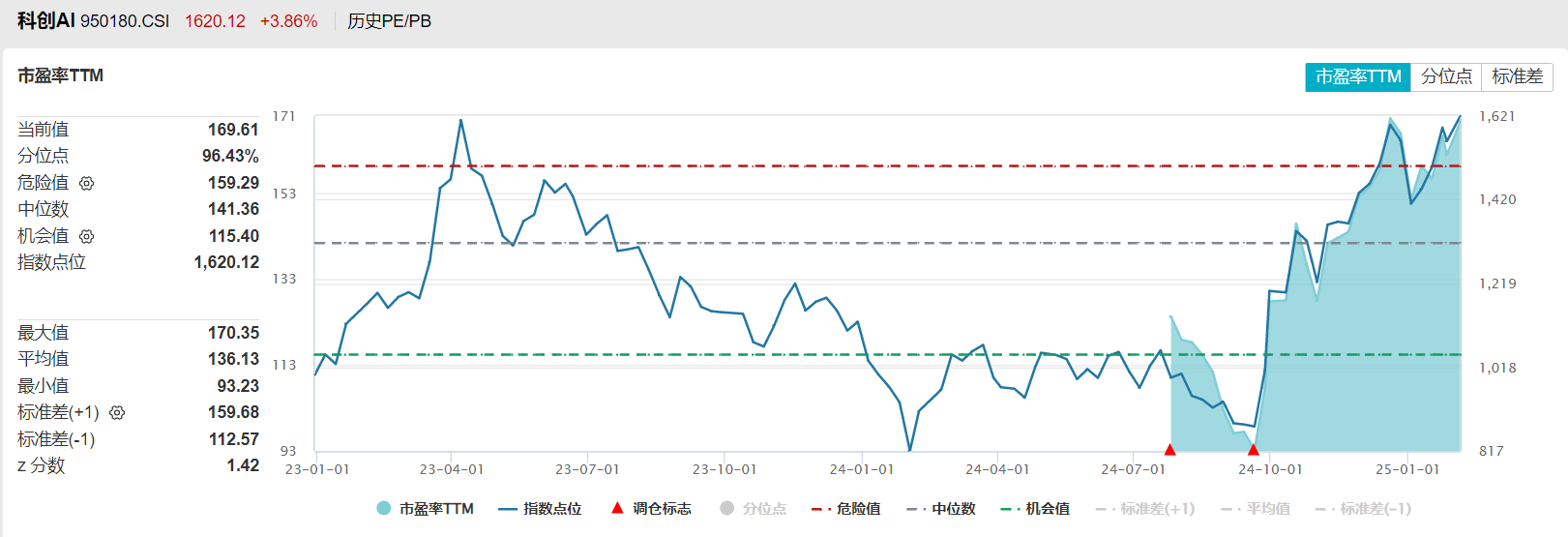
Task: Toggle 市盈率TTM legend series
Action: click(425, 509)
